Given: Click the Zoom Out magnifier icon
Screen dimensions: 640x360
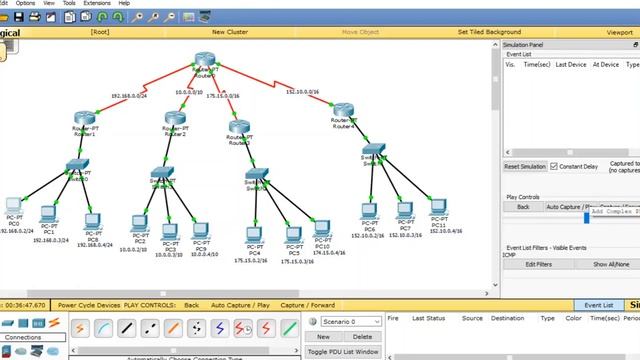Looking at the screenshot, I should (x=169, y=17).
